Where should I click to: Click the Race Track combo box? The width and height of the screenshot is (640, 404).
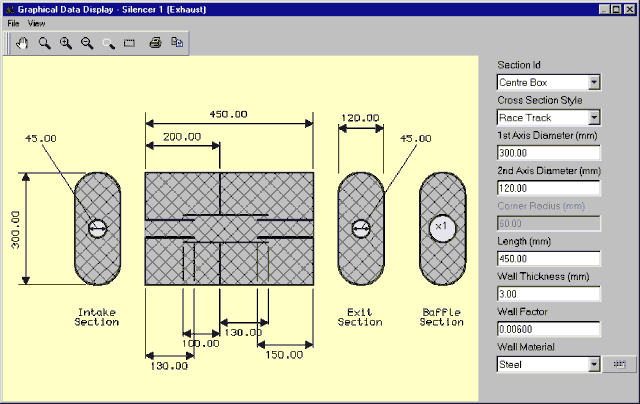point(549,118)
